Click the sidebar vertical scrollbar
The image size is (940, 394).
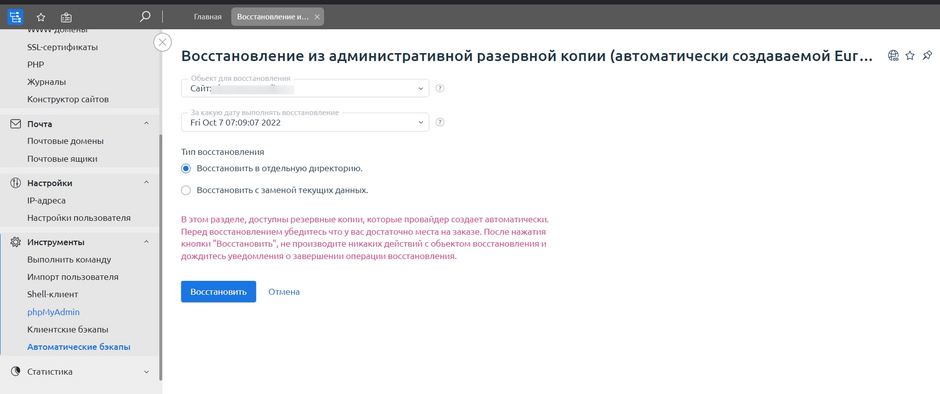click(160, 258)
